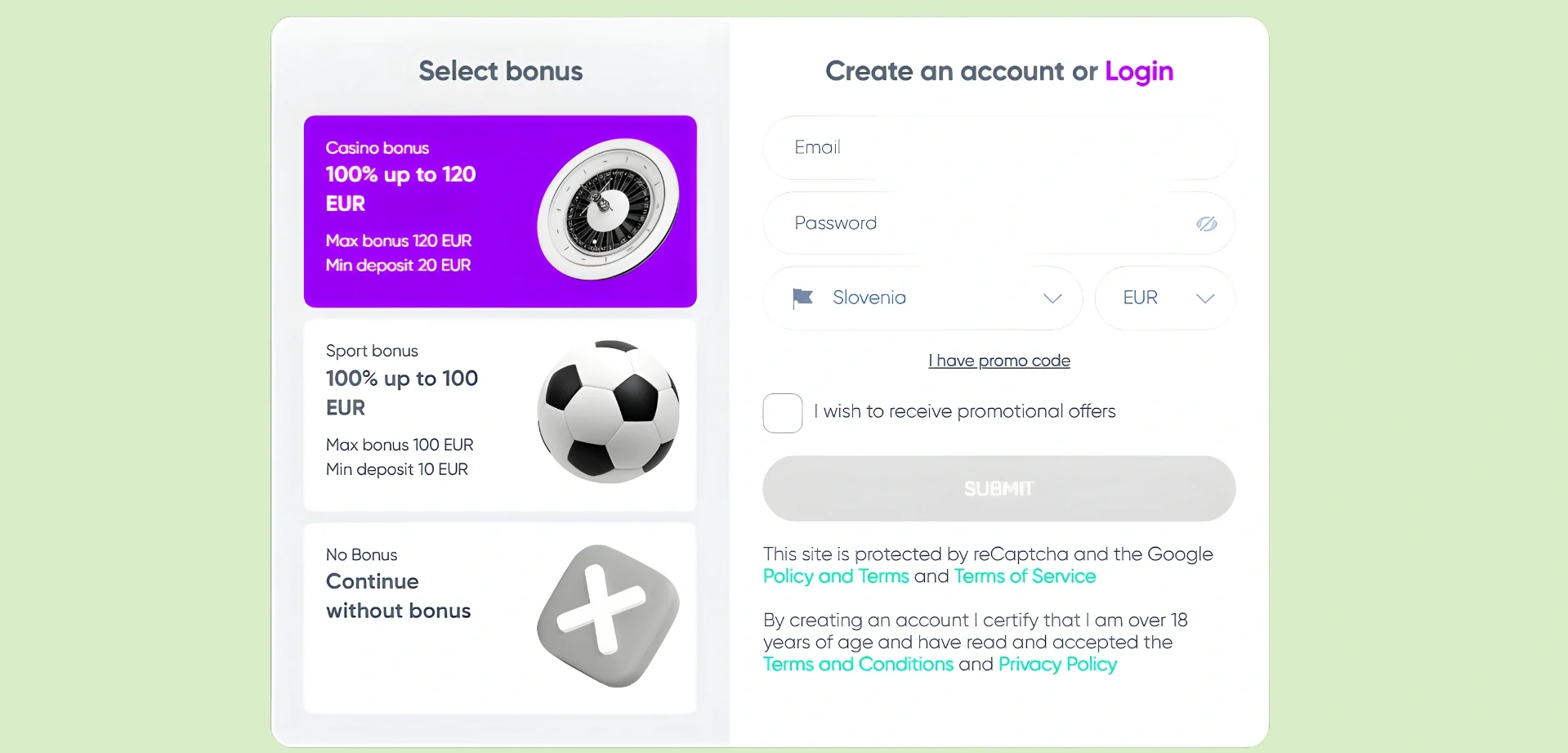Viewport: 1568px width, 753px height.
Task: Click the gray X no-bonus icon
Action: (608, 616)
